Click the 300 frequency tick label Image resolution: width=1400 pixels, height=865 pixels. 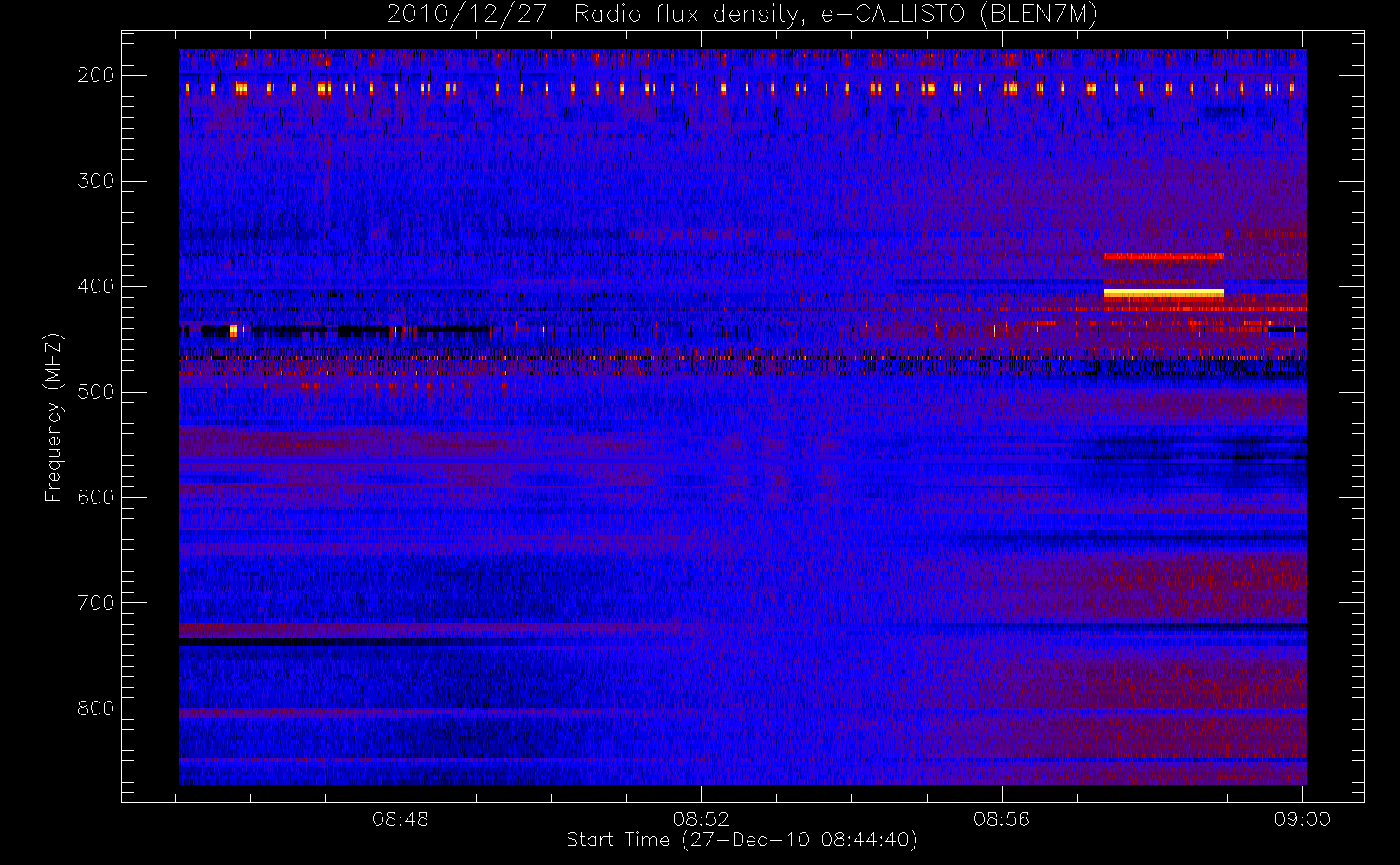(x=95, y=181)
